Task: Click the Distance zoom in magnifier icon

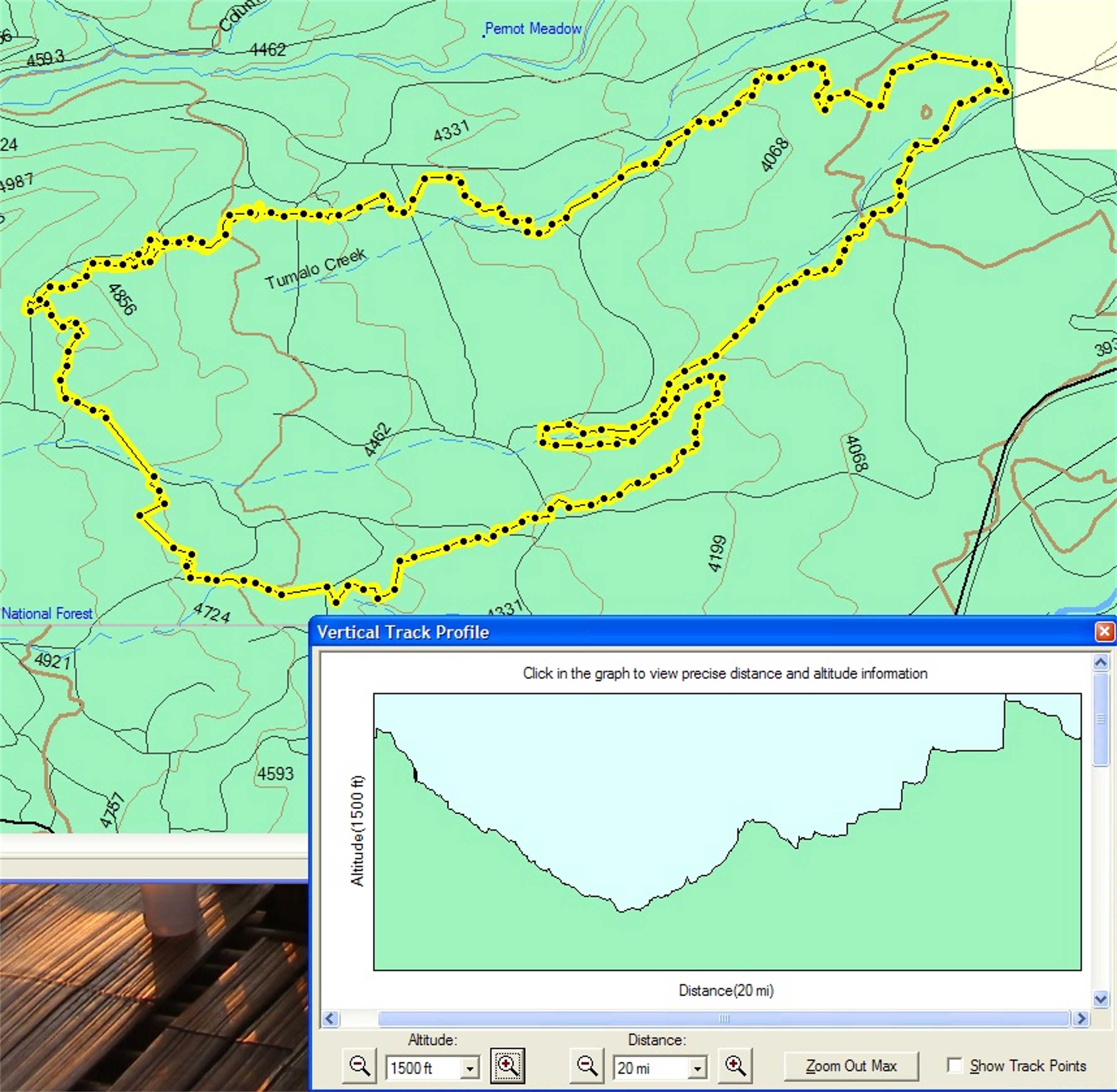Action: (735, 1066)
